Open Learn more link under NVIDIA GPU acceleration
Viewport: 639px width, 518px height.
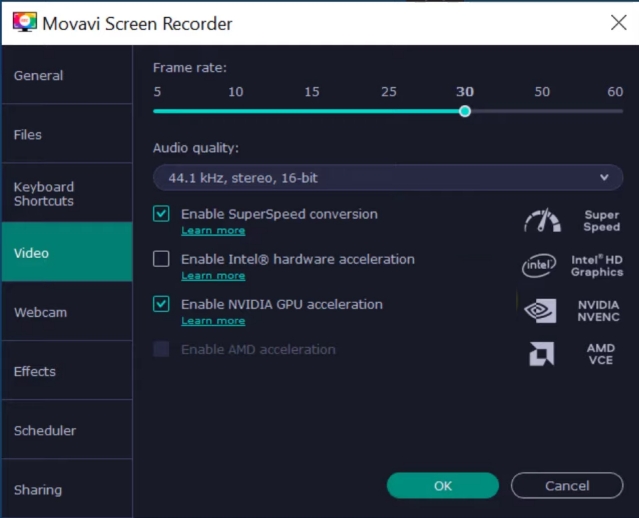tap(213, 321)
